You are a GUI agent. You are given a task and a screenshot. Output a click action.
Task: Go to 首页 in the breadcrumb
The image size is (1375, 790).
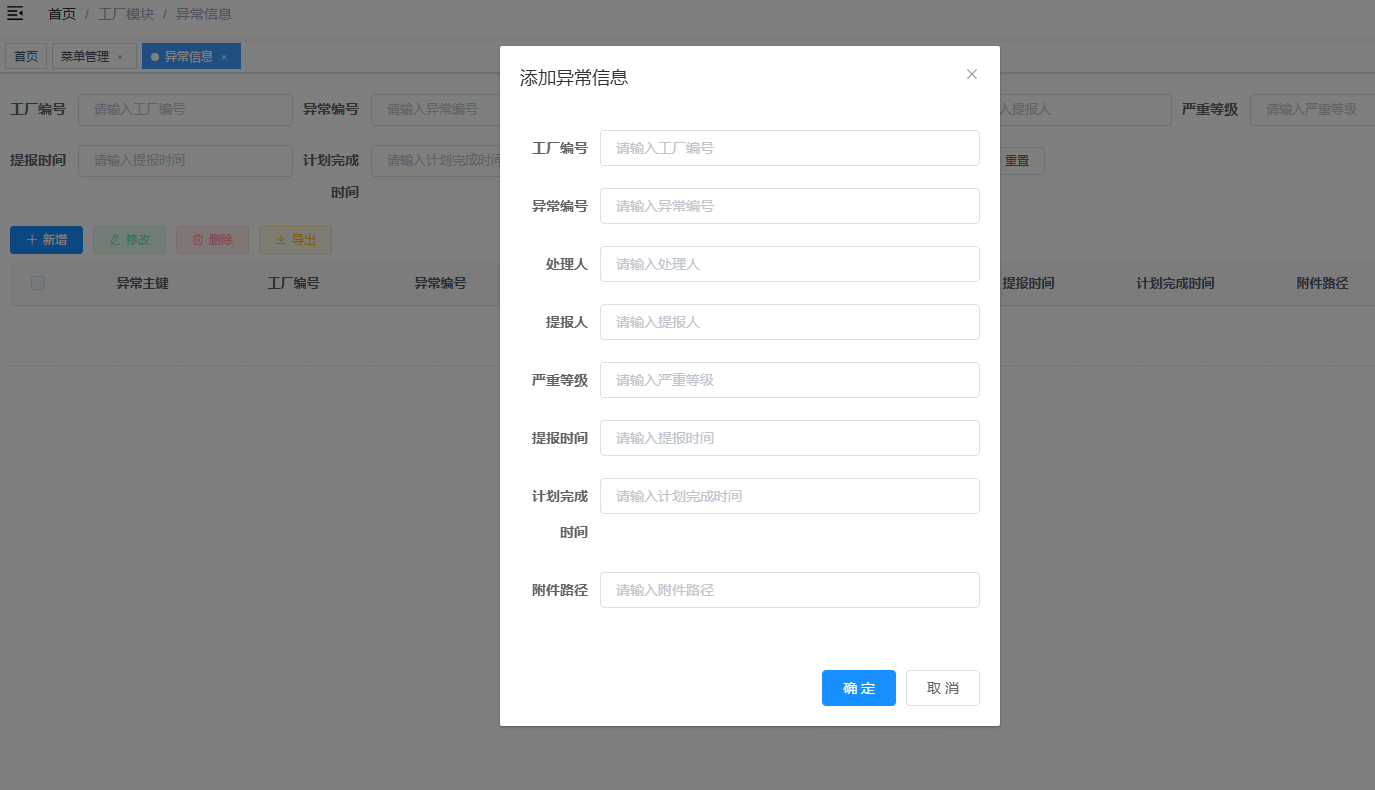pos(62,14)
